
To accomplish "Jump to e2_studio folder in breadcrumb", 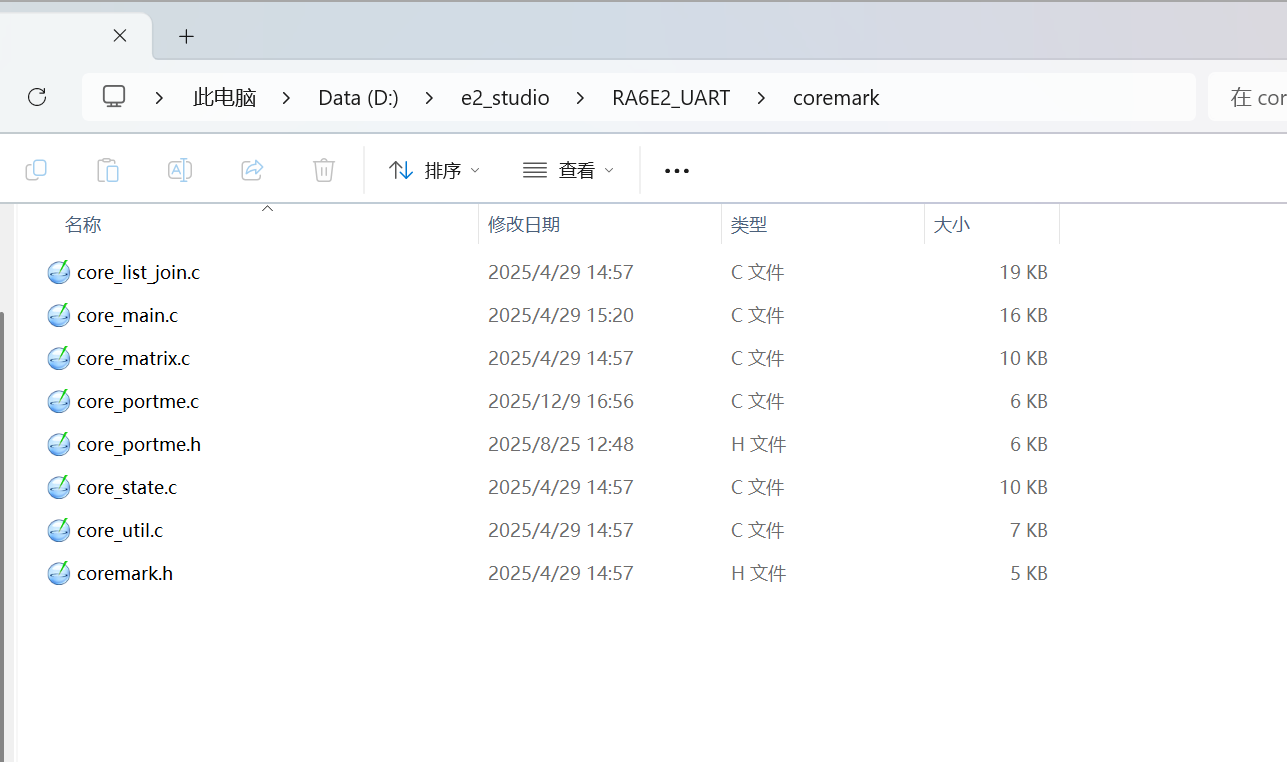I will [x=505, y=98].
